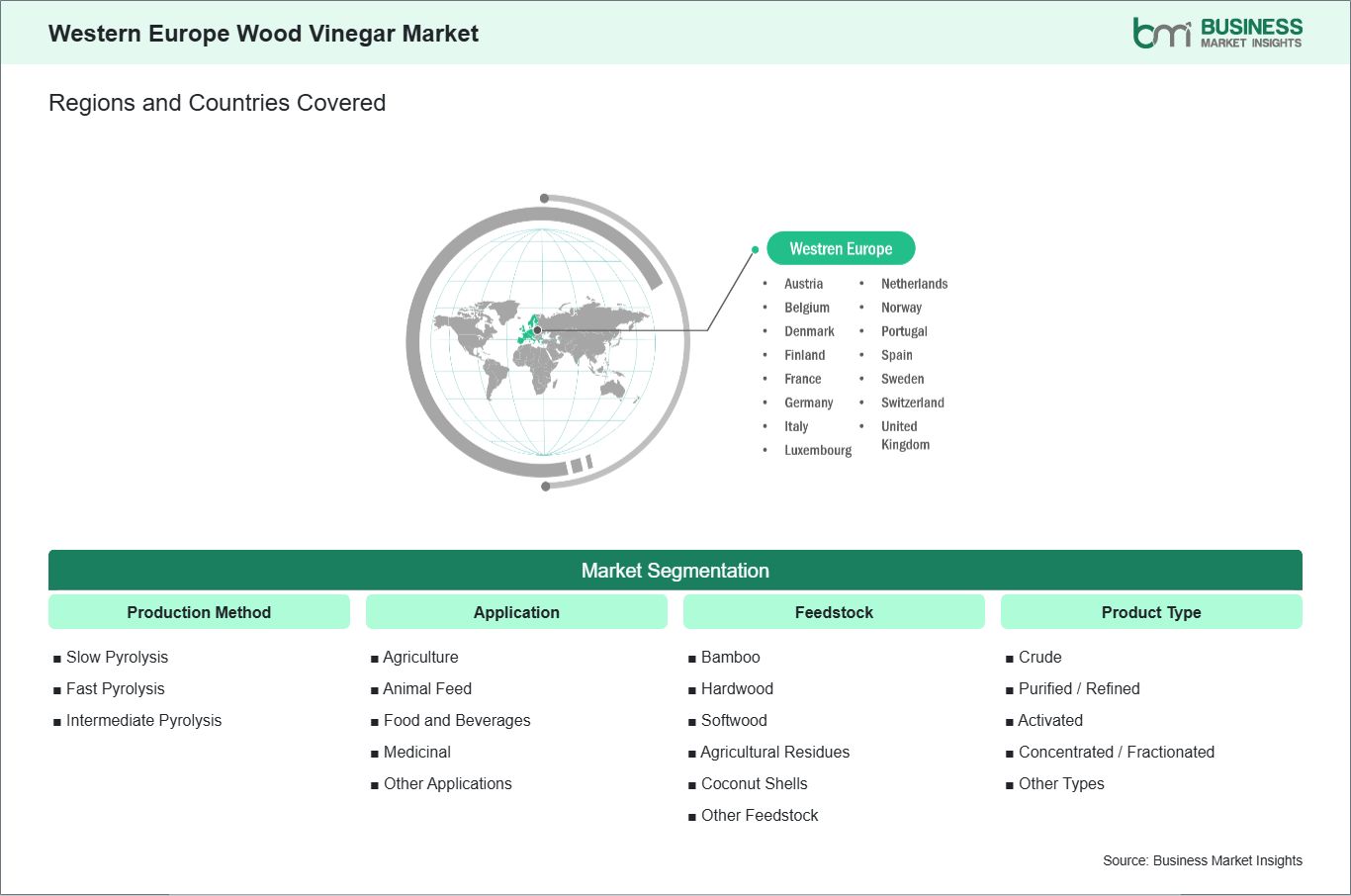1351x896 pixels.
Task: Click the 'Activated' product type item
Action: [1050, 720]
